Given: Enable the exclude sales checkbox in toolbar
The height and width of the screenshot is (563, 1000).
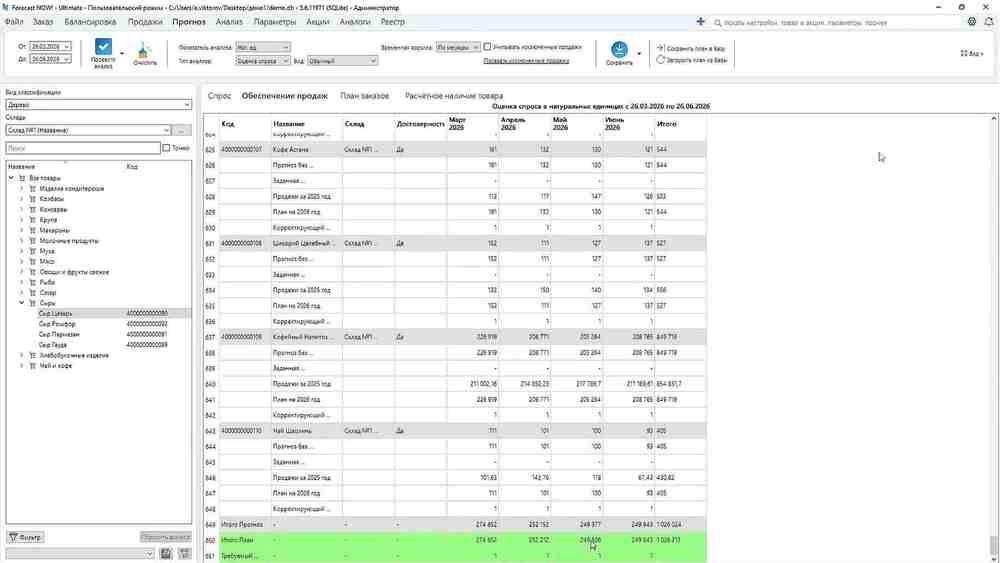Looking at the screenshot, I should click(487, 47).
